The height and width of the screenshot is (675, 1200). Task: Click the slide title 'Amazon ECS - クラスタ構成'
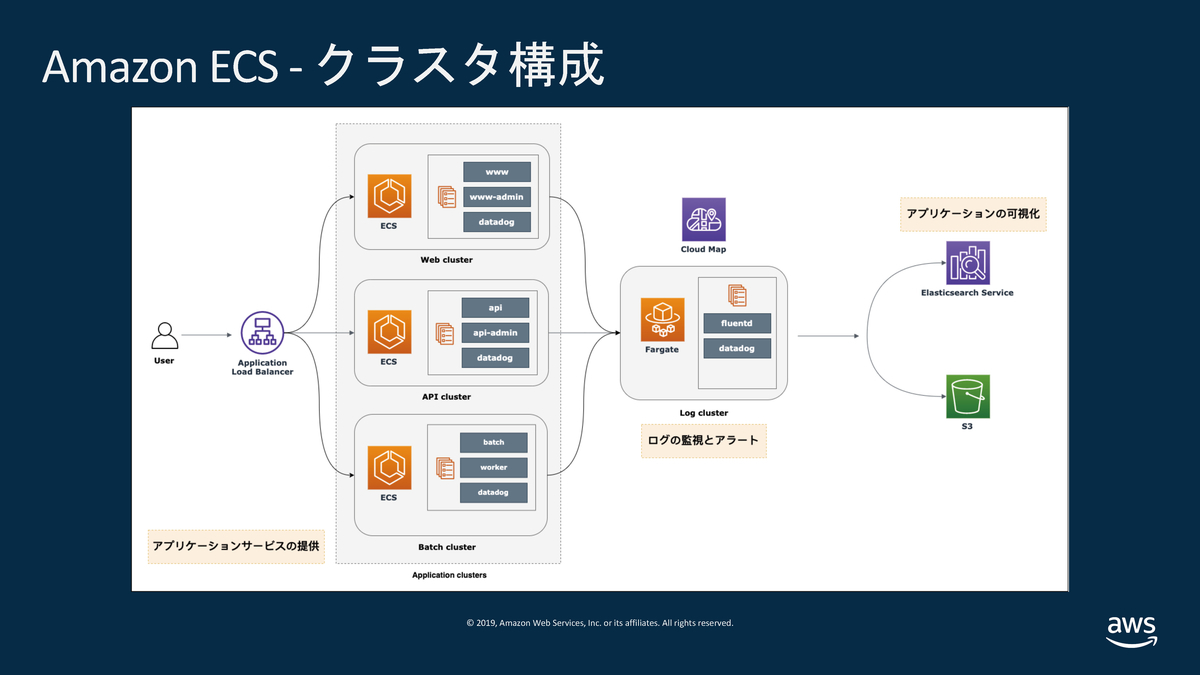[323, 67]
